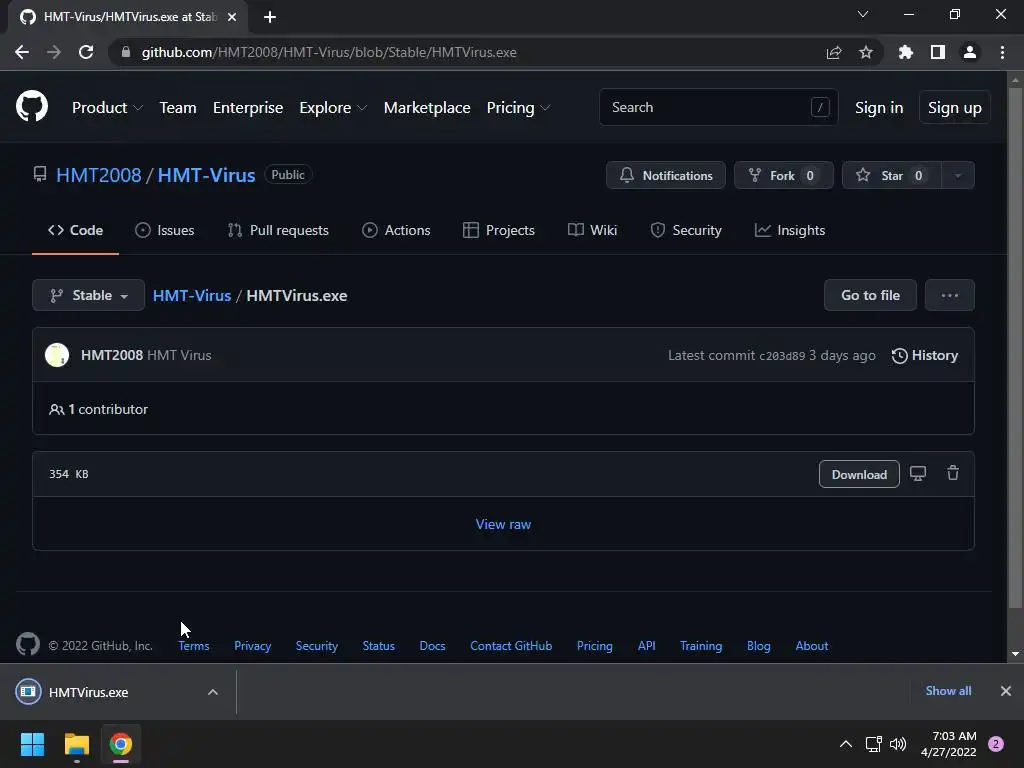Click the Go to file button

coord(871,295)
